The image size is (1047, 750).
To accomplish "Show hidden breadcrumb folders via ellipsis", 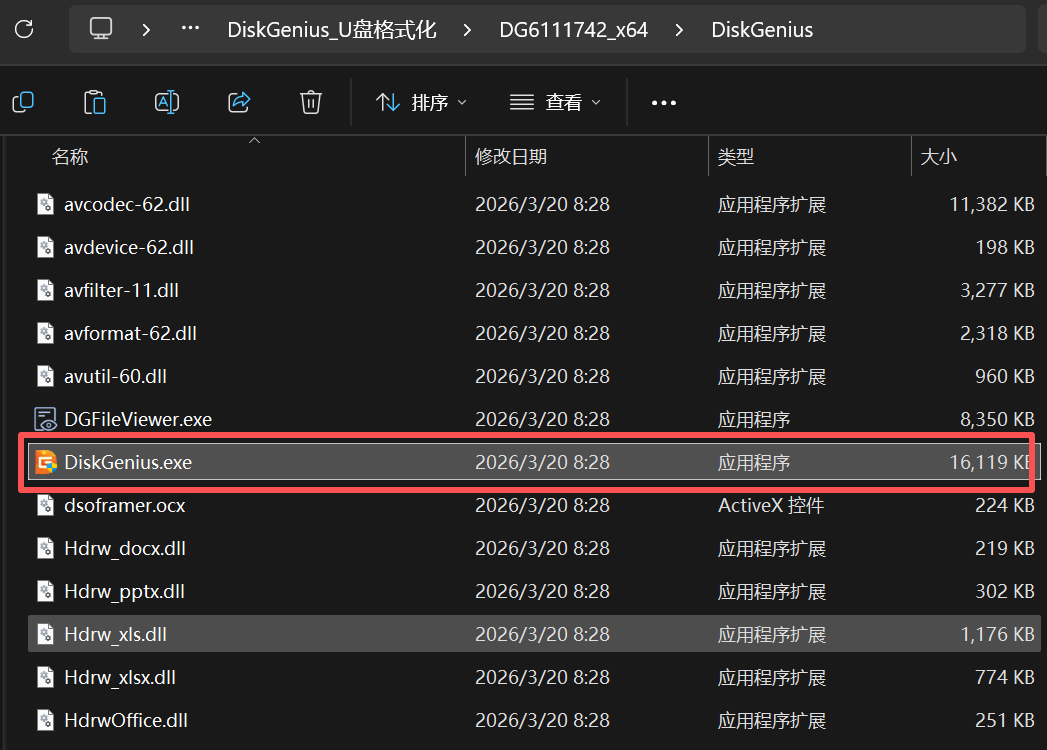I will (x=190, y=29).
